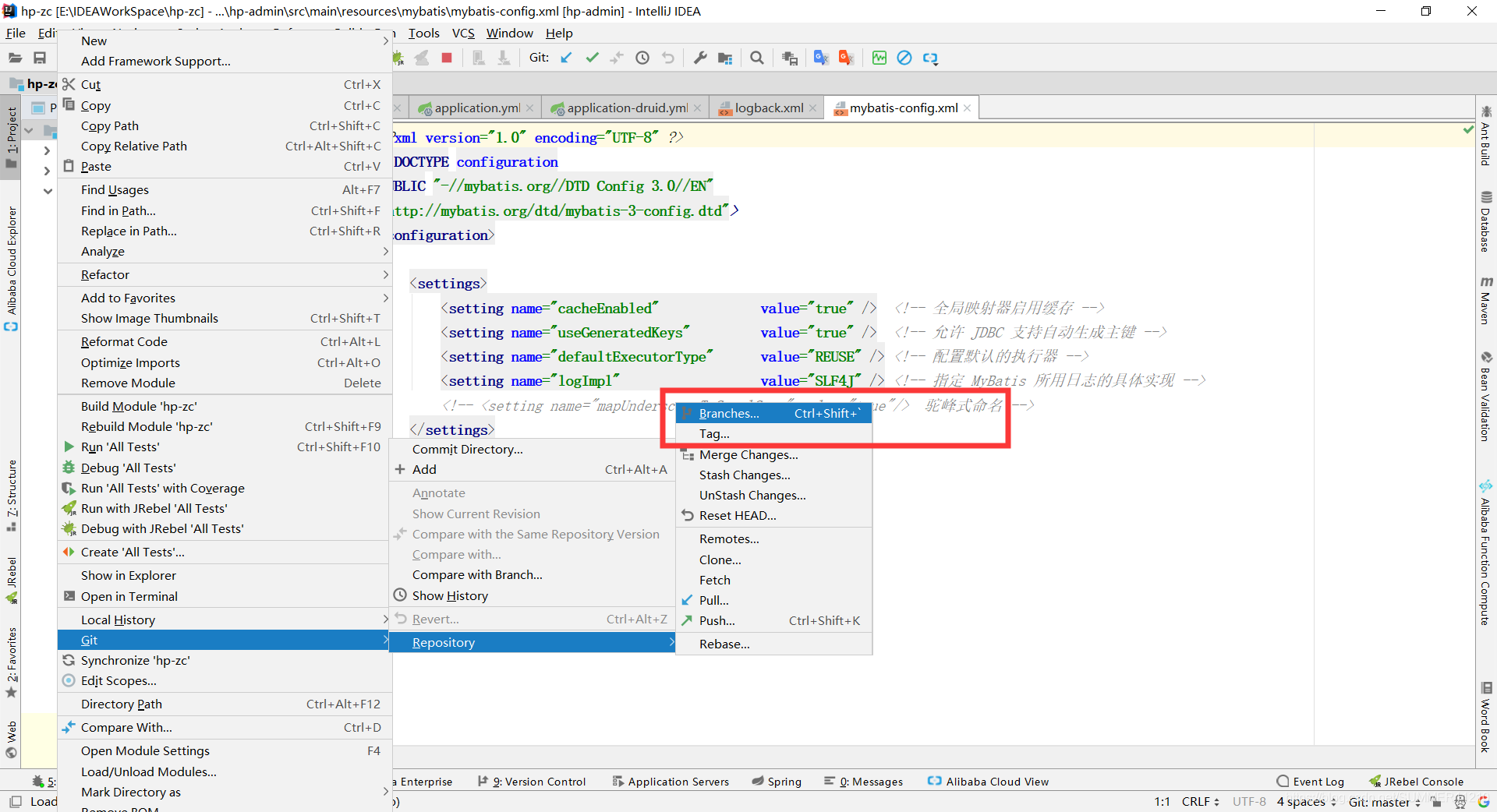This screenshot has width=1497, height=812.
Task: Toggle the 7: Structure tool window
Action: 11,496
